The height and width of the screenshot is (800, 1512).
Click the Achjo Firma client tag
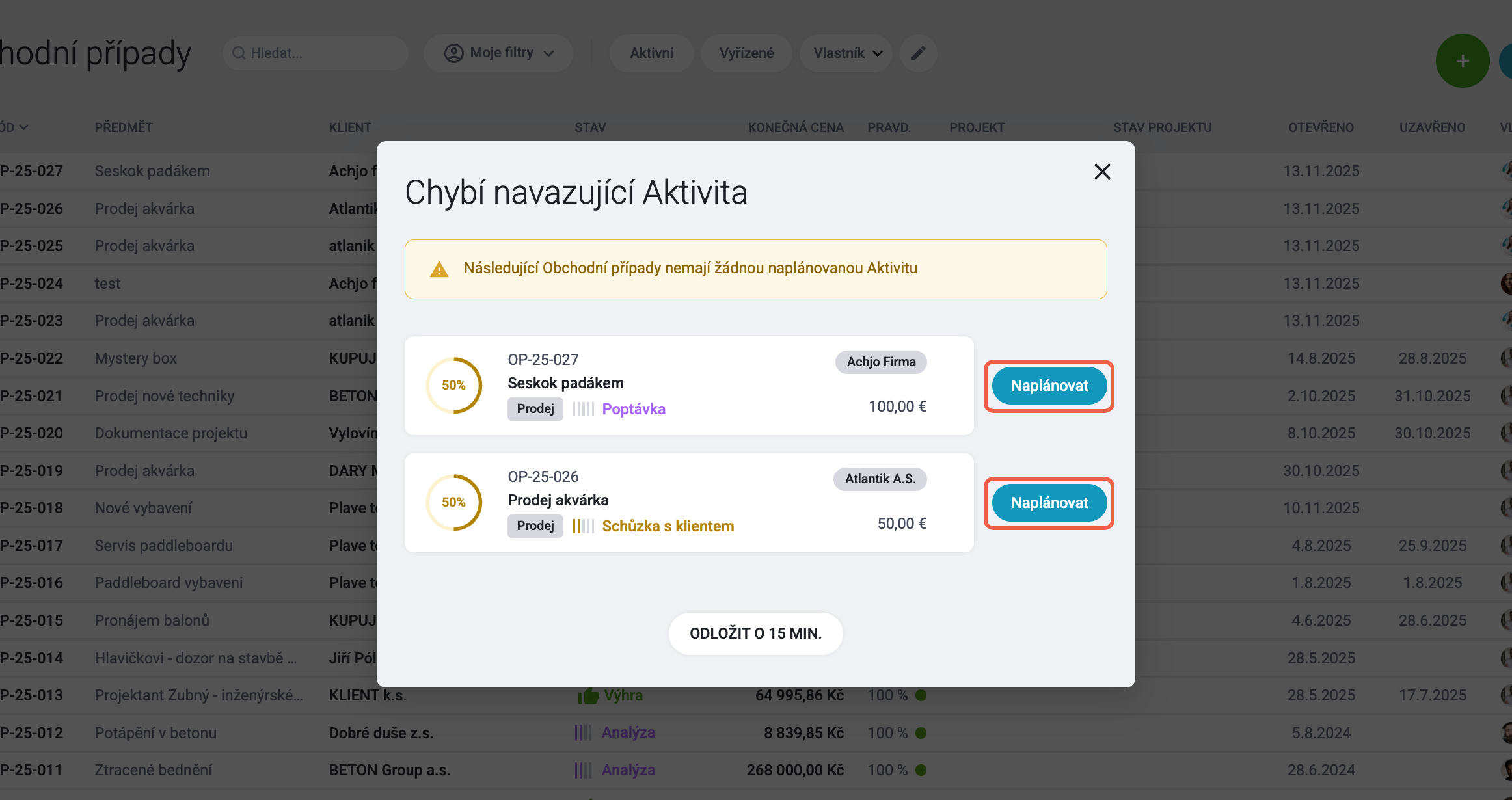[x=881, y=362]
